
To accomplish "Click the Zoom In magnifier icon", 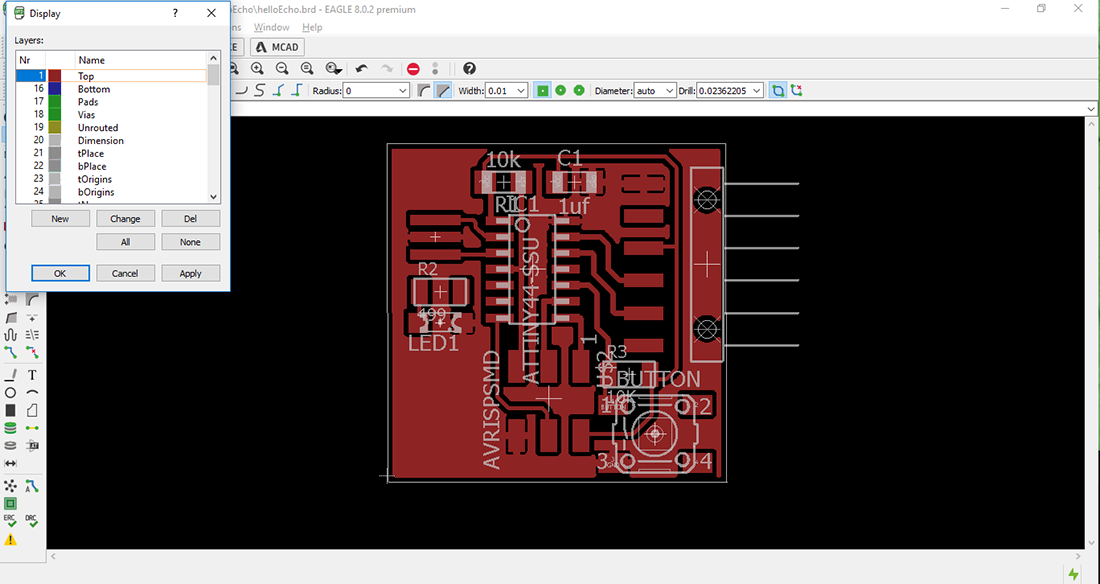I will (x=257, y=68).
